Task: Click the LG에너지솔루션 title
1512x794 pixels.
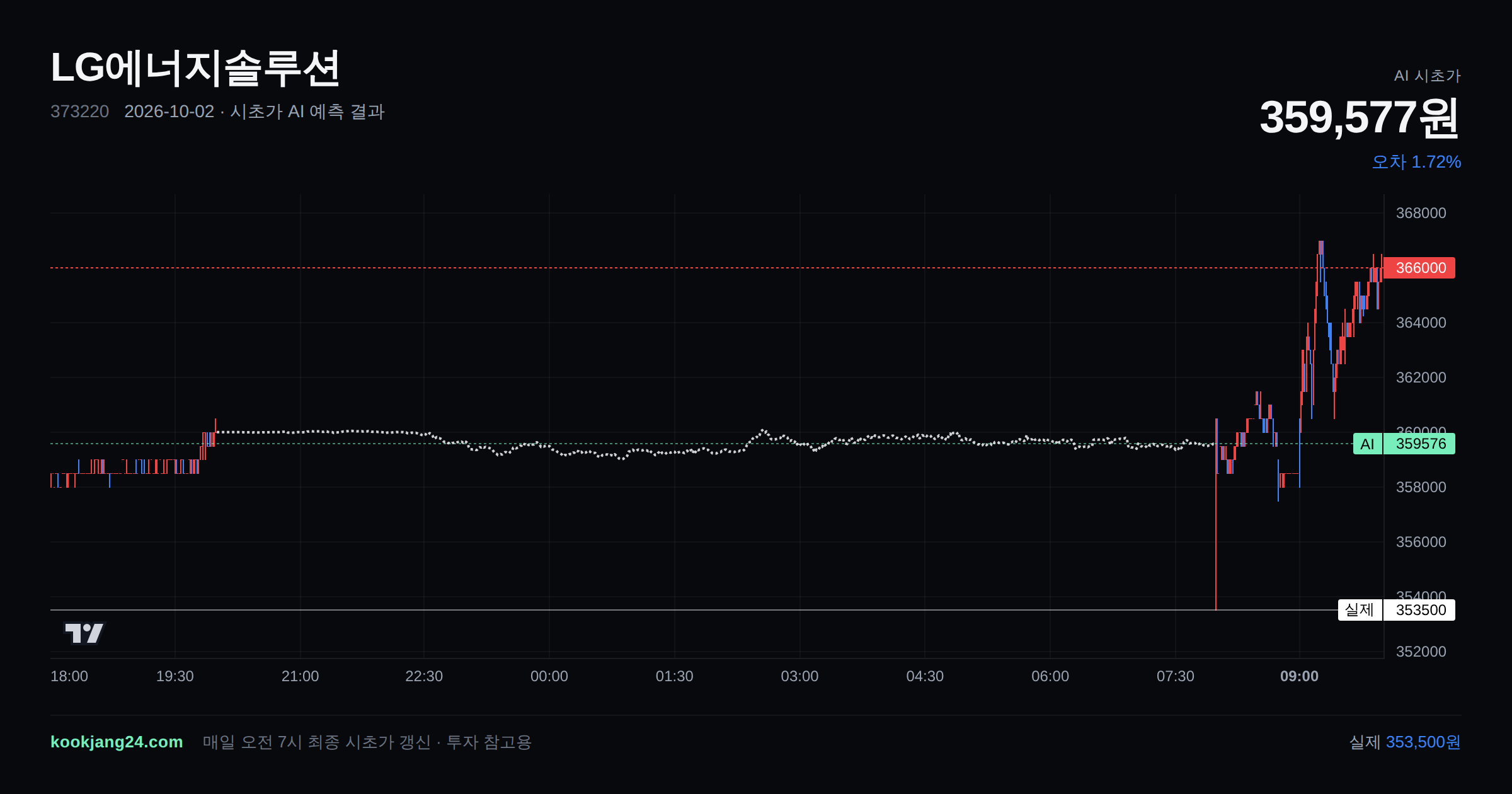Action: 195,68
